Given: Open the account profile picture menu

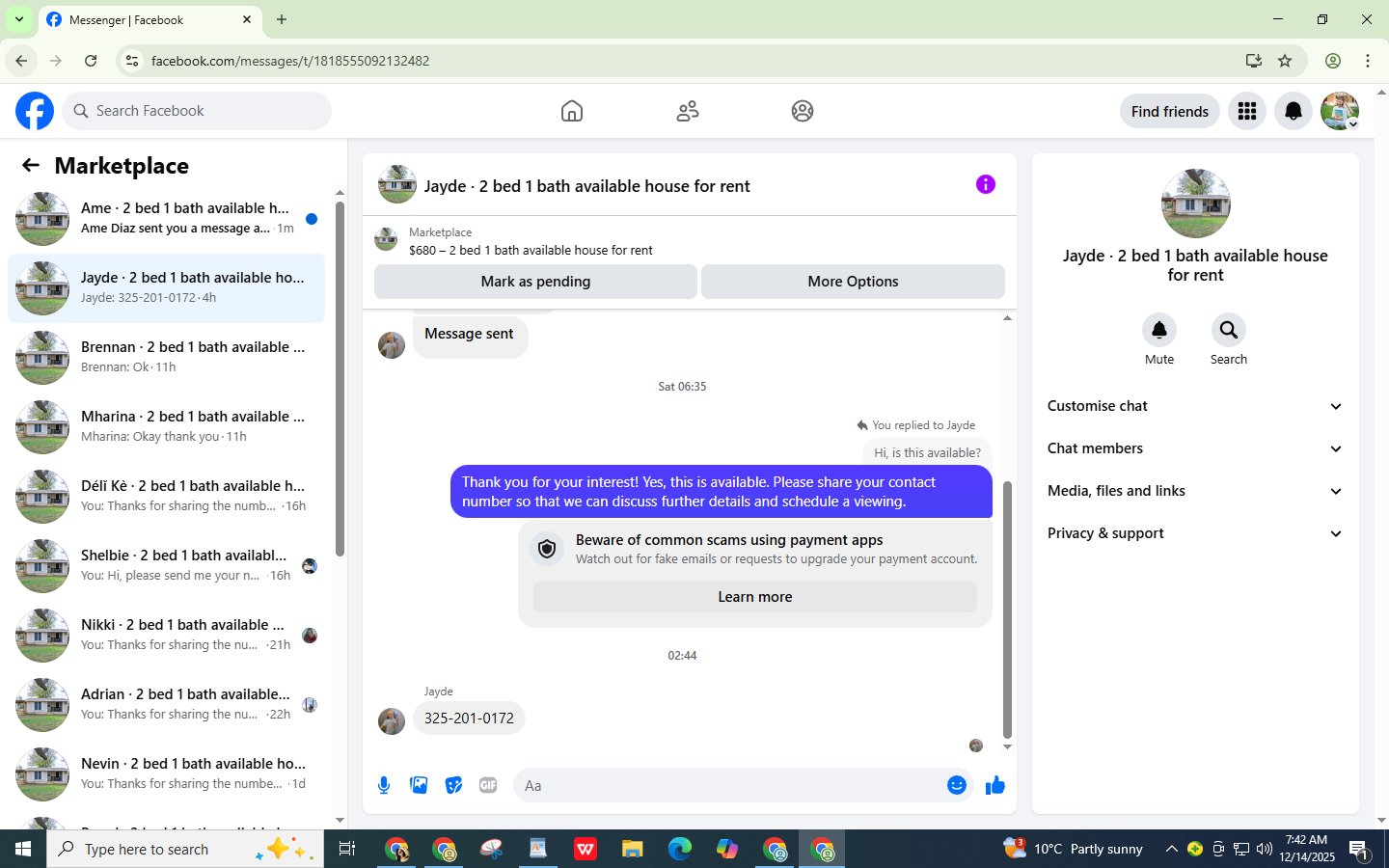Looking at the screenshot, I should coord(1340,111).
